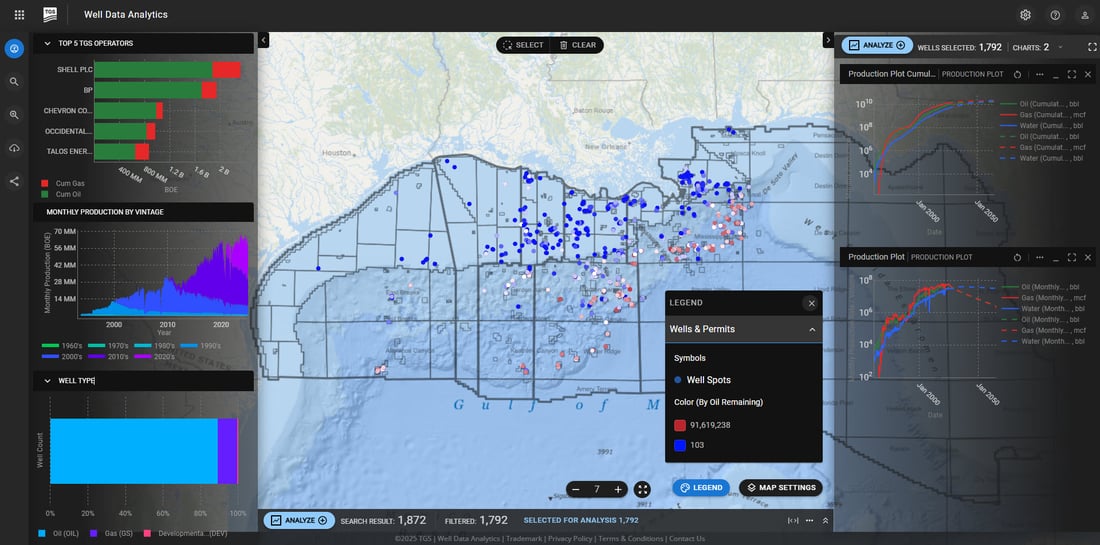Collapse the Top 5 TGS Operators section
The image size is (1100, 545).
coord(47,43)
